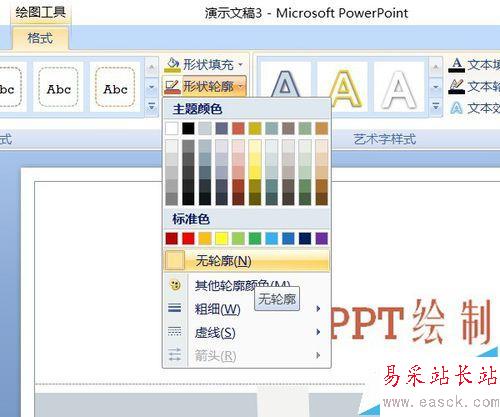Move WordArt styles gallery down one row
Image resolution: width=500 pixels, height=417 pixels.
pyautogui.click(x=436, y=87)
